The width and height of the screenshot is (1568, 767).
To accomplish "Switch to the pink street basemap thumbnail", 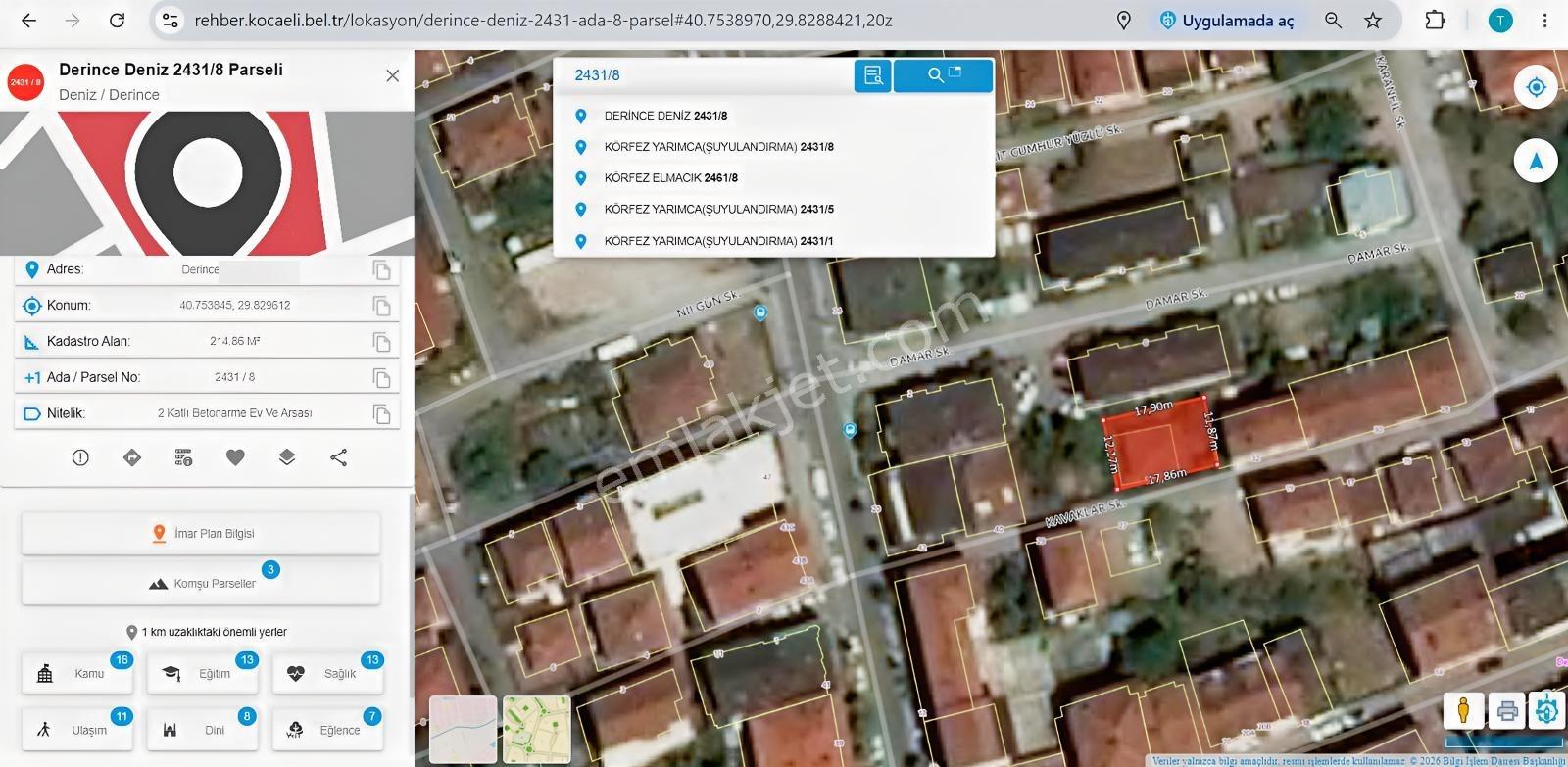I will (464, 730).
